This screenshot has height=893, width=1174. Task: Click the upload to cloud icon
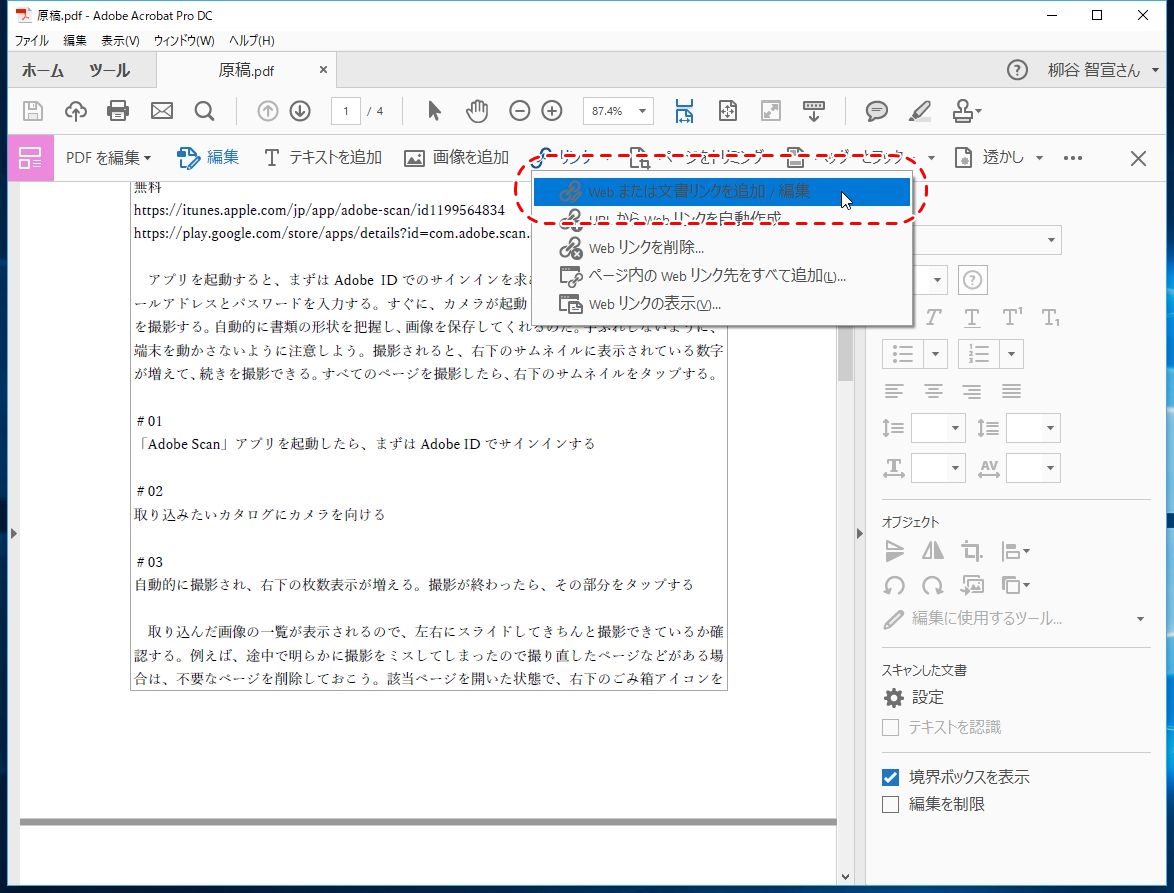click(x=76, y=111)
